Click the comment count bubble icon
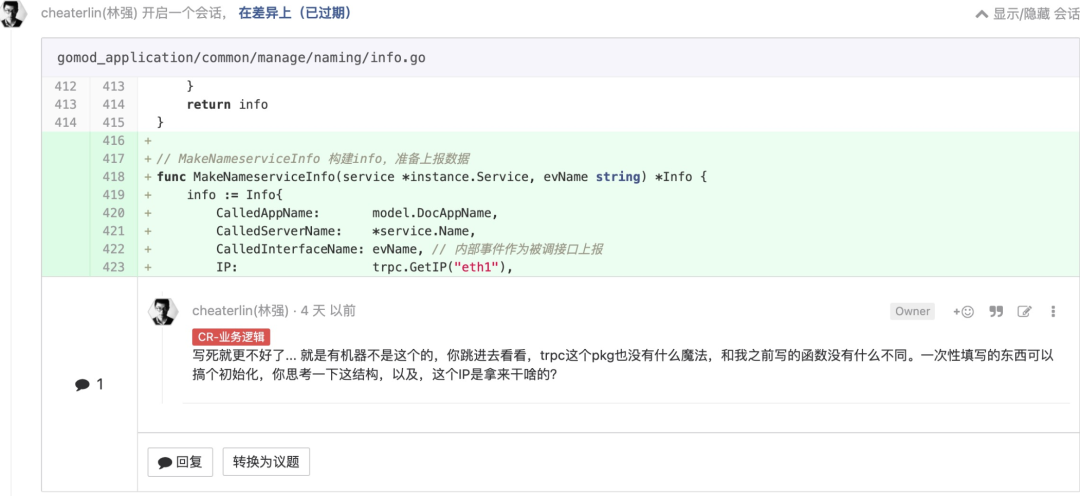The image size is (1080, 496). (82, 385)
